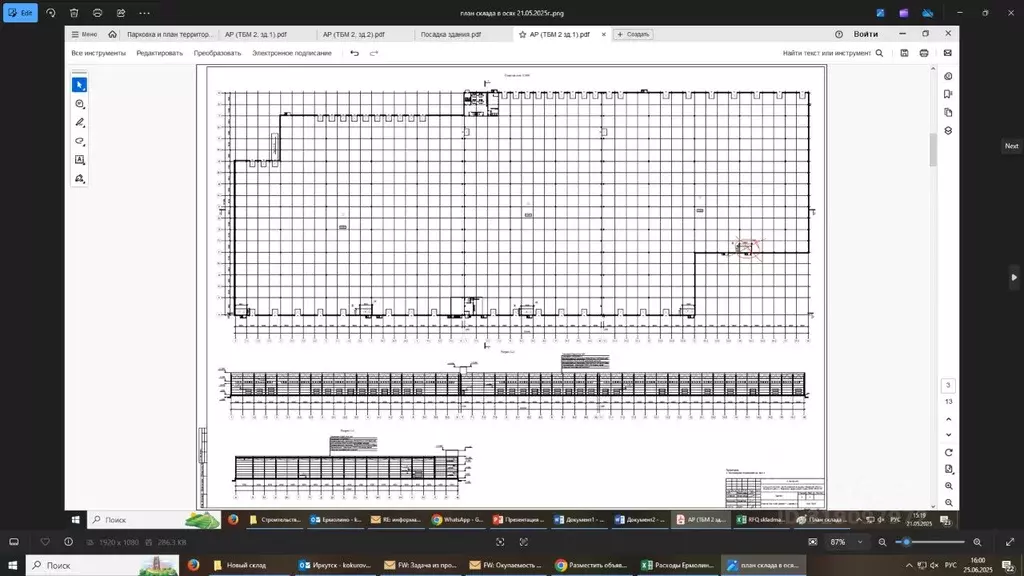The height and width of the screenshot is (576, 1024).
Task: Select the arrow selection tool in sidebar
Action: coord(79,85)
